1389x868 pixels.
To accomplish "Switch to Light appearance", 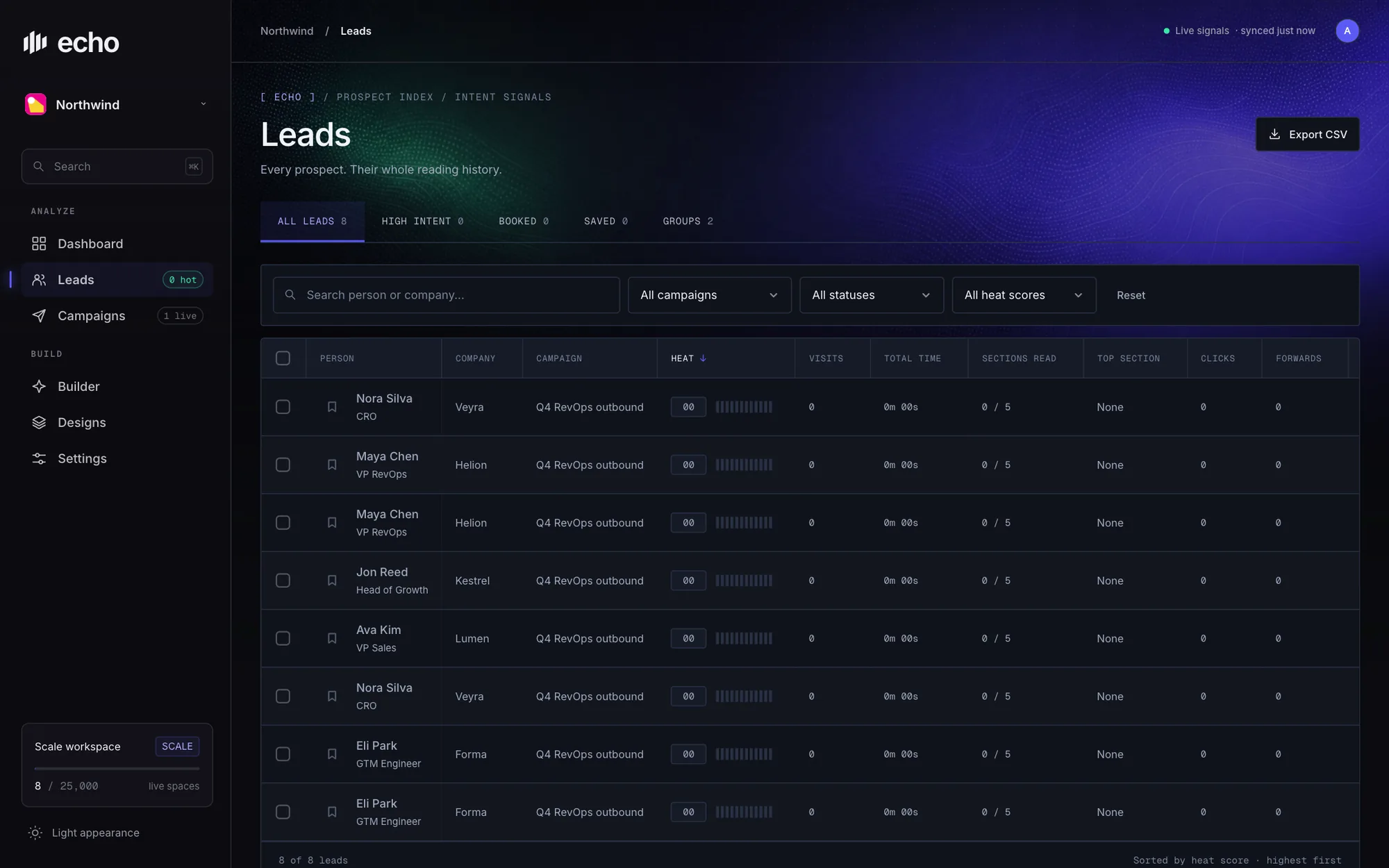I will tap(84, 833).
